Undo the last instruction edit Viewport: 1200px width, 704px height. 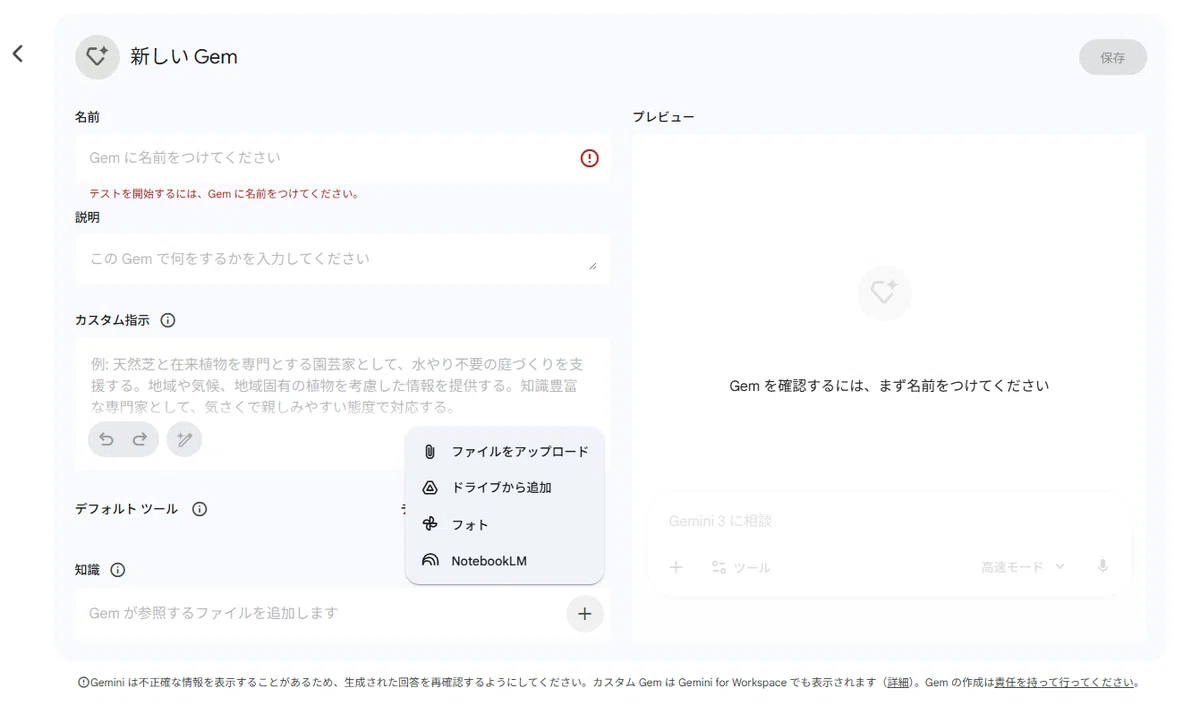click(x=106, y=439)
